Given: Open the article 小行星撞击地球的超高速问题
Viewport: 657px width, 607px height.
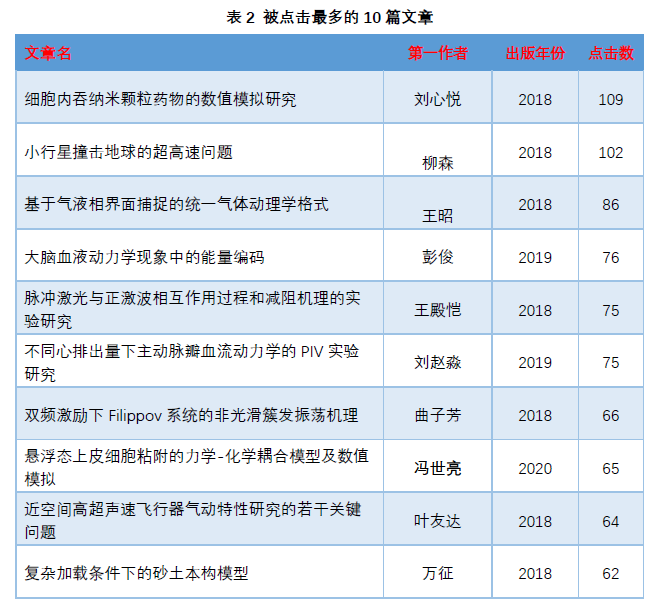Looking at the screenshot, I should click(x=128, y=152).
